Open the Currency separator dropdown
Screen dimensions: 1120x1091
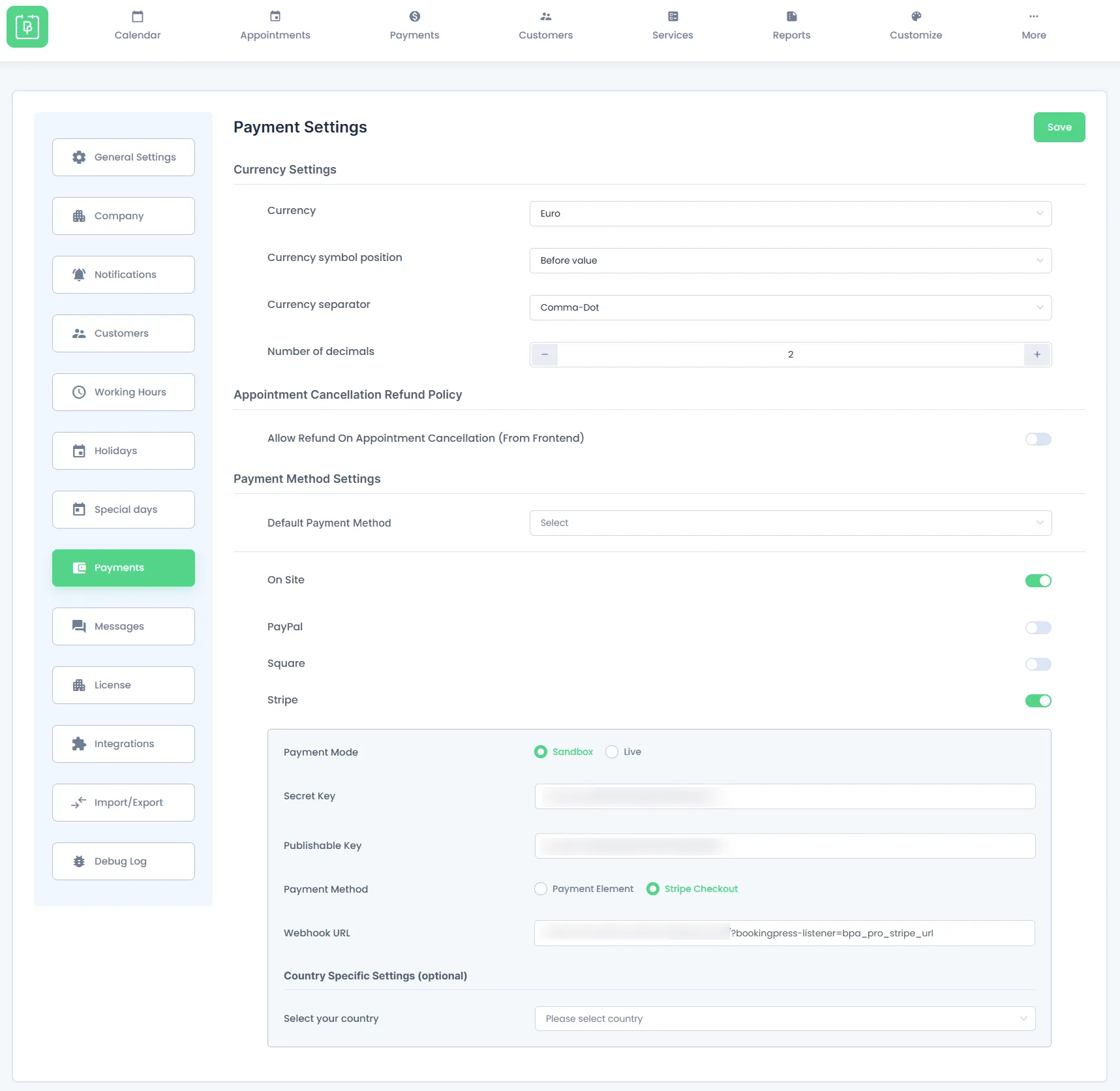coord(791,307)
